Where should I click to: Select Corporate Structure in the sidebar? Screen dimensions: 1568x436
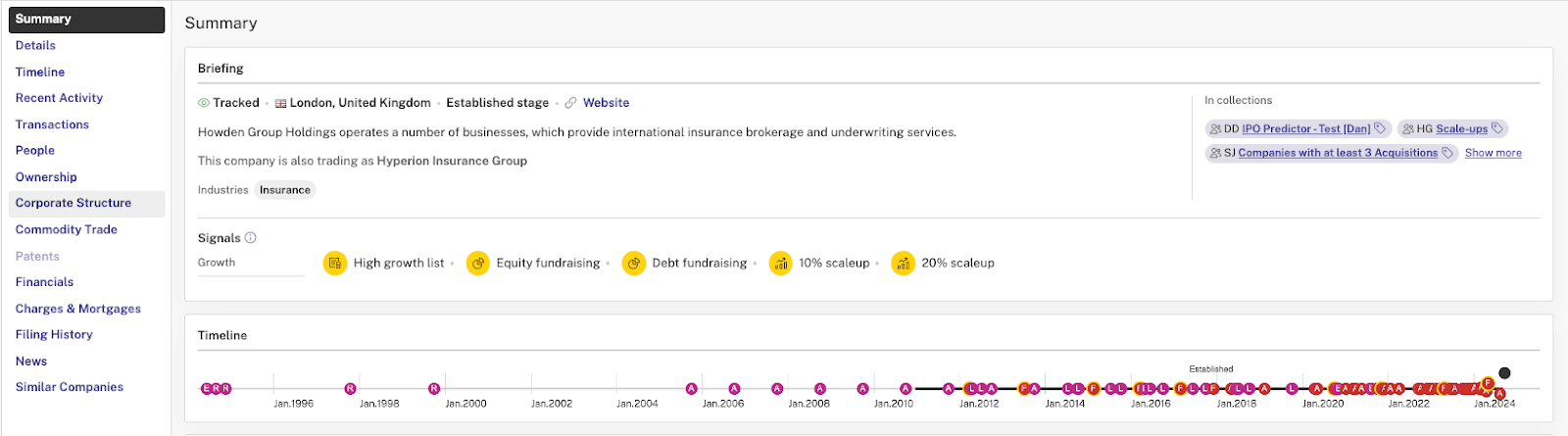tap(86, 203)
